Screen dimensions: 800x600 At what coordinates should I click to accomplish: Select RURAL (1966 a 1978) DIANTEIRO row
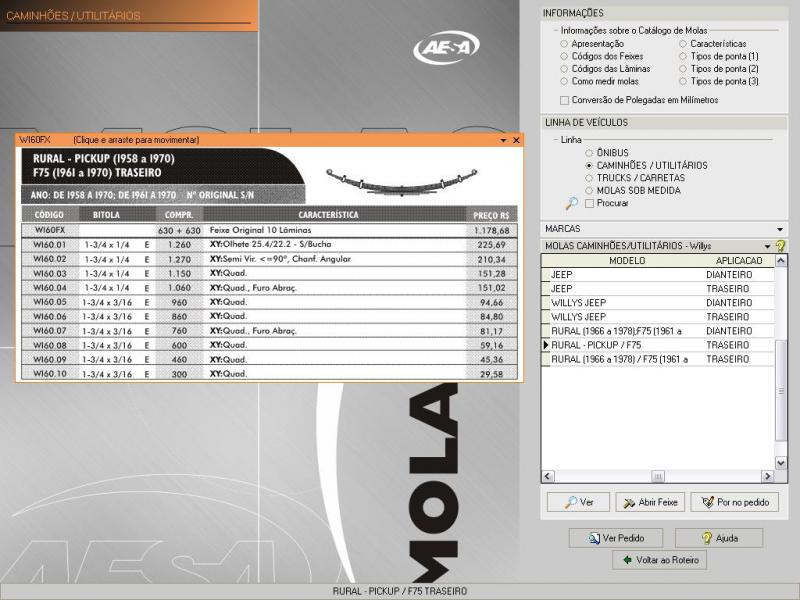[658, 331]
